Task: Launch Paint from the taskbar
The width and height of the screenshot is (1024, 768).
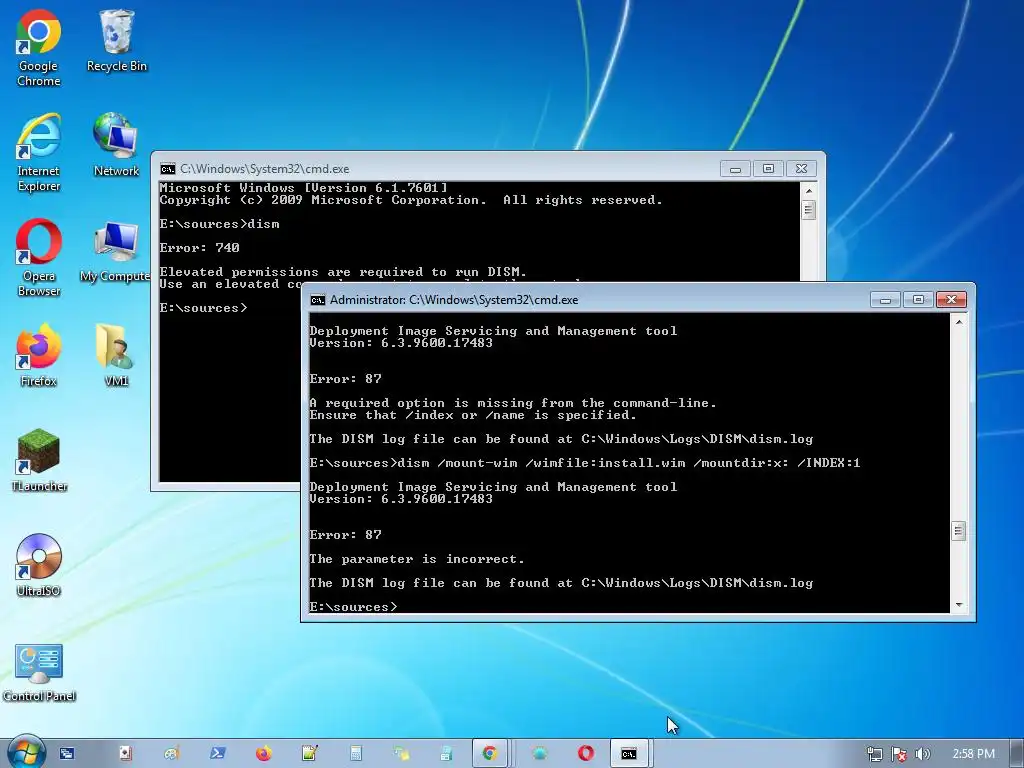Action: (x=172, y=754)
